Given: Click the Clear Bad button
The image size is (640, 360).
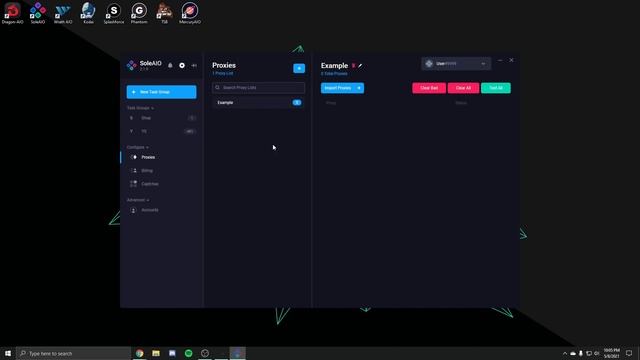Looking at the screenshot, I should (429, 88).
